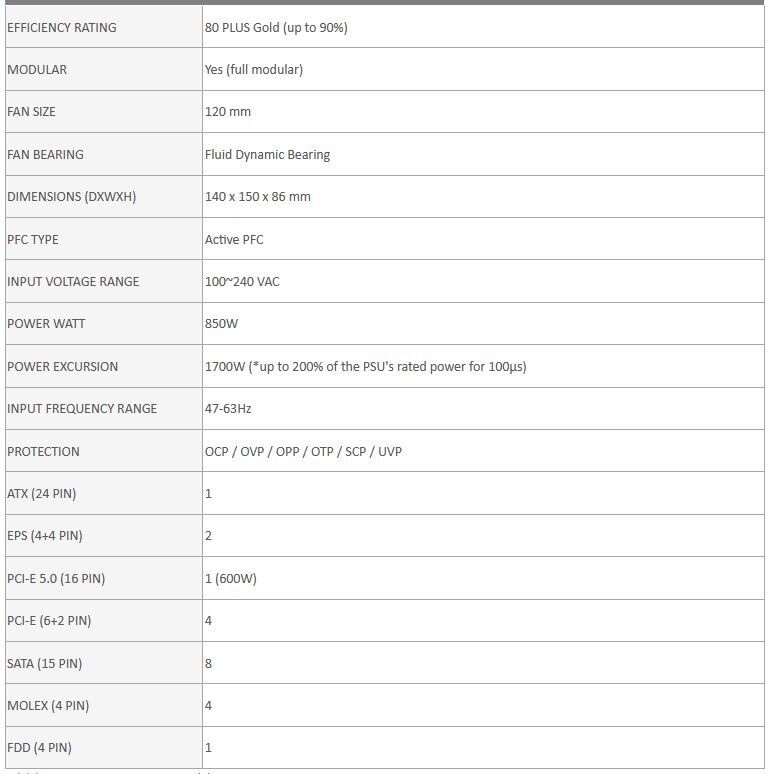Click the 850W power watt value
The height and width of the screenshot is (774, 773).
pos(221,324)
